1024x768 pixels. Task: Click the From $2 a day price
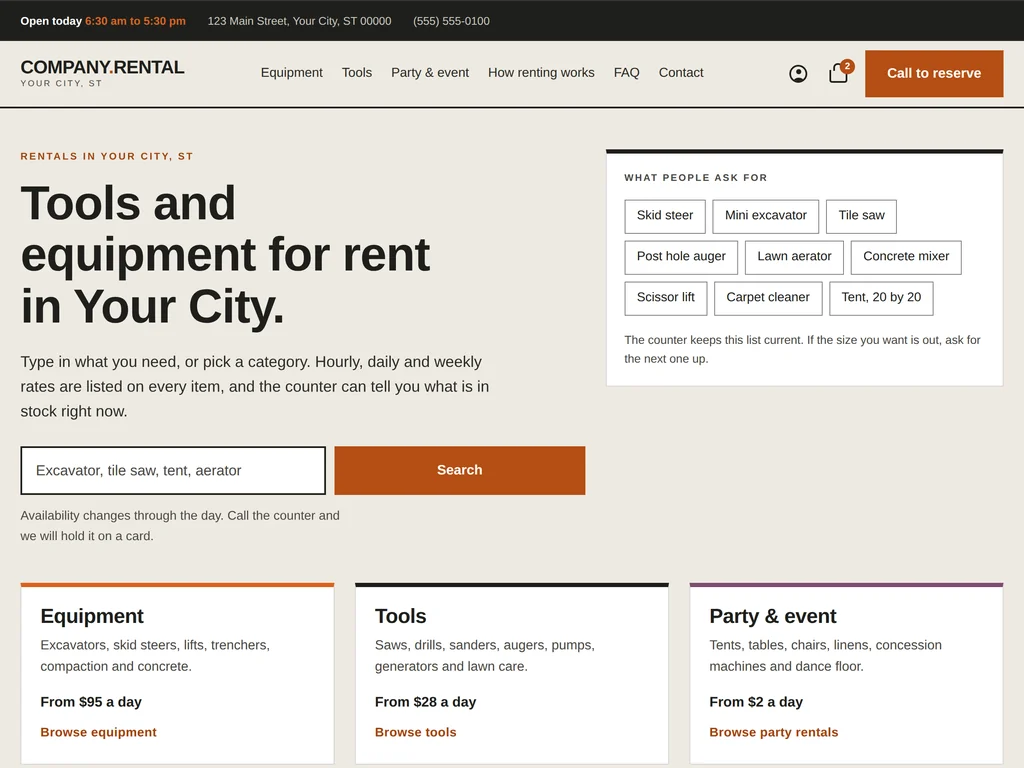tap(756, 702)
